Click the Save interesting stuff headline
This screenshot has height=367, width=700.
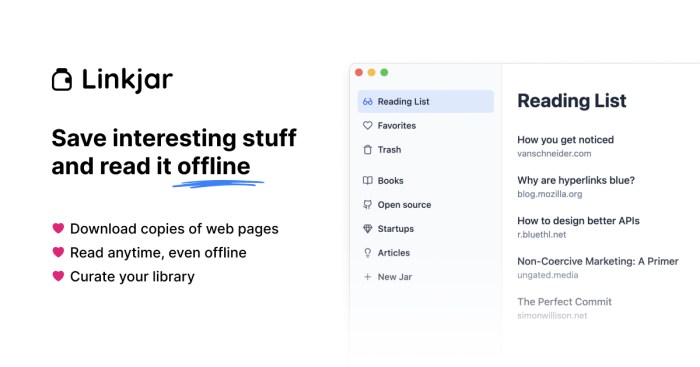click(x=174, y=152)
